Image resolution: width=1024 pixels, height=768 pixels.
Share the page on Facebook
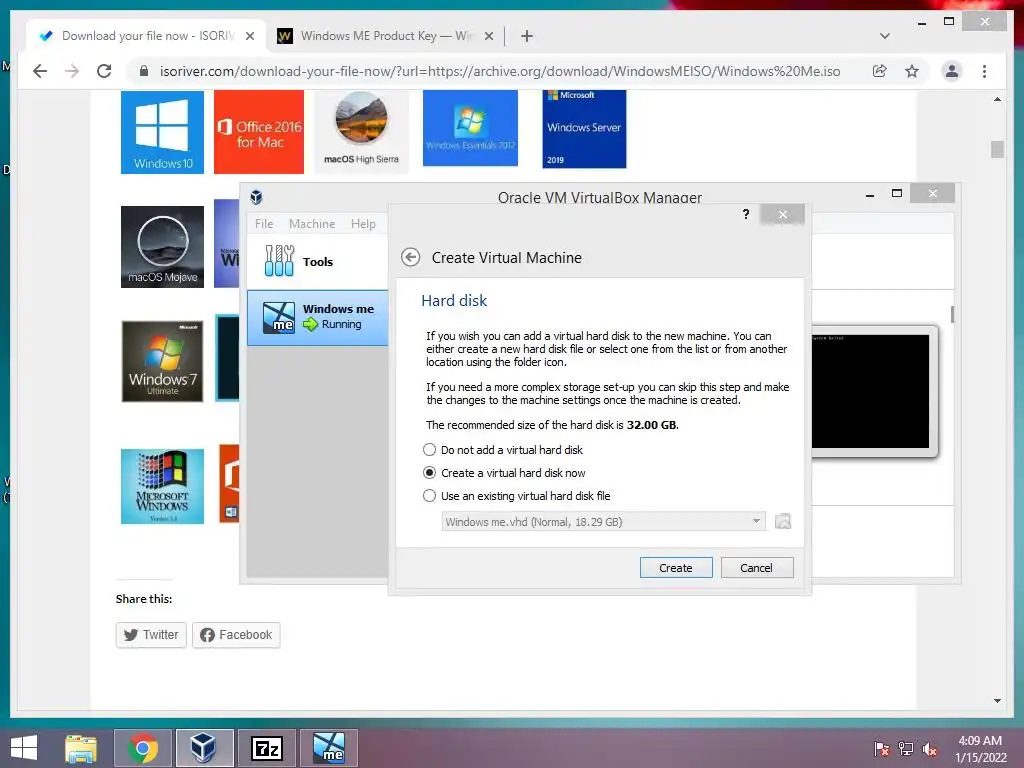tap(236, 635)
